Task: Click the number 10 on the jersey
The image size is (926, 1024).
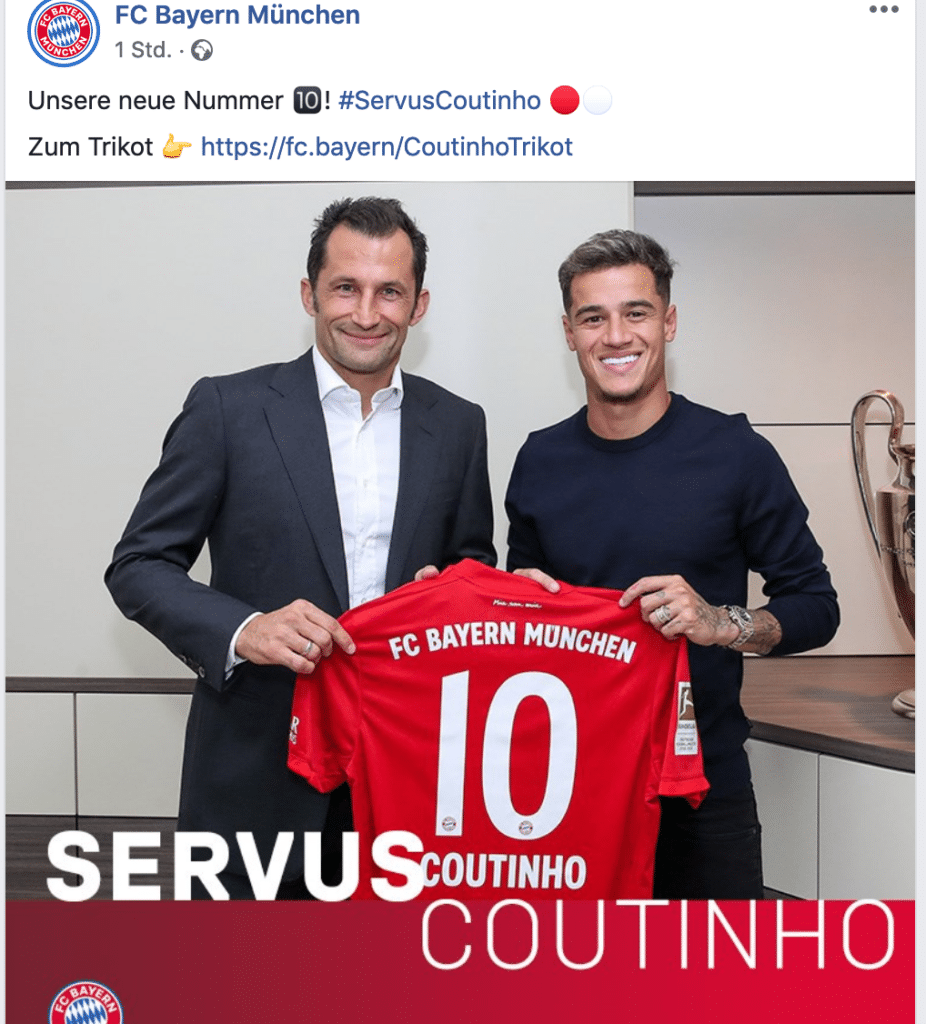Action: (x=507, y=752)
